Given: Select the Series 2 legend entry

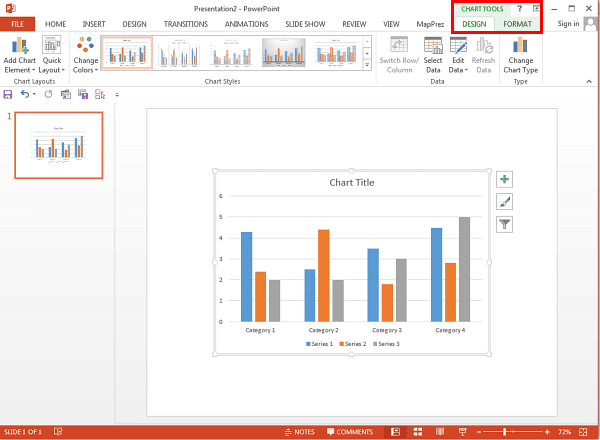Looking at the screenshot, I should [353, 344].
